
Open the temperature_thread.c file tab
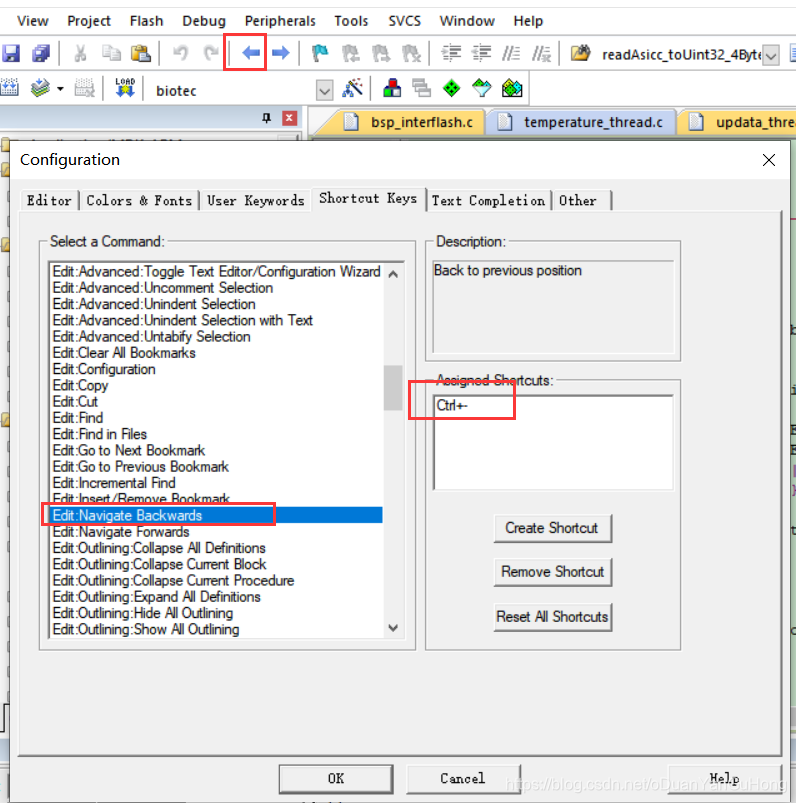pos(582,122)
